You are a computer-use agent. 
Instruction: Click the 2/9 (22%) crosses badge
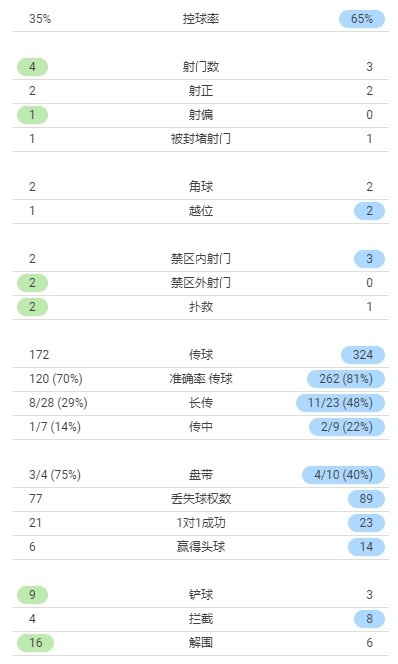pos(347,427)
